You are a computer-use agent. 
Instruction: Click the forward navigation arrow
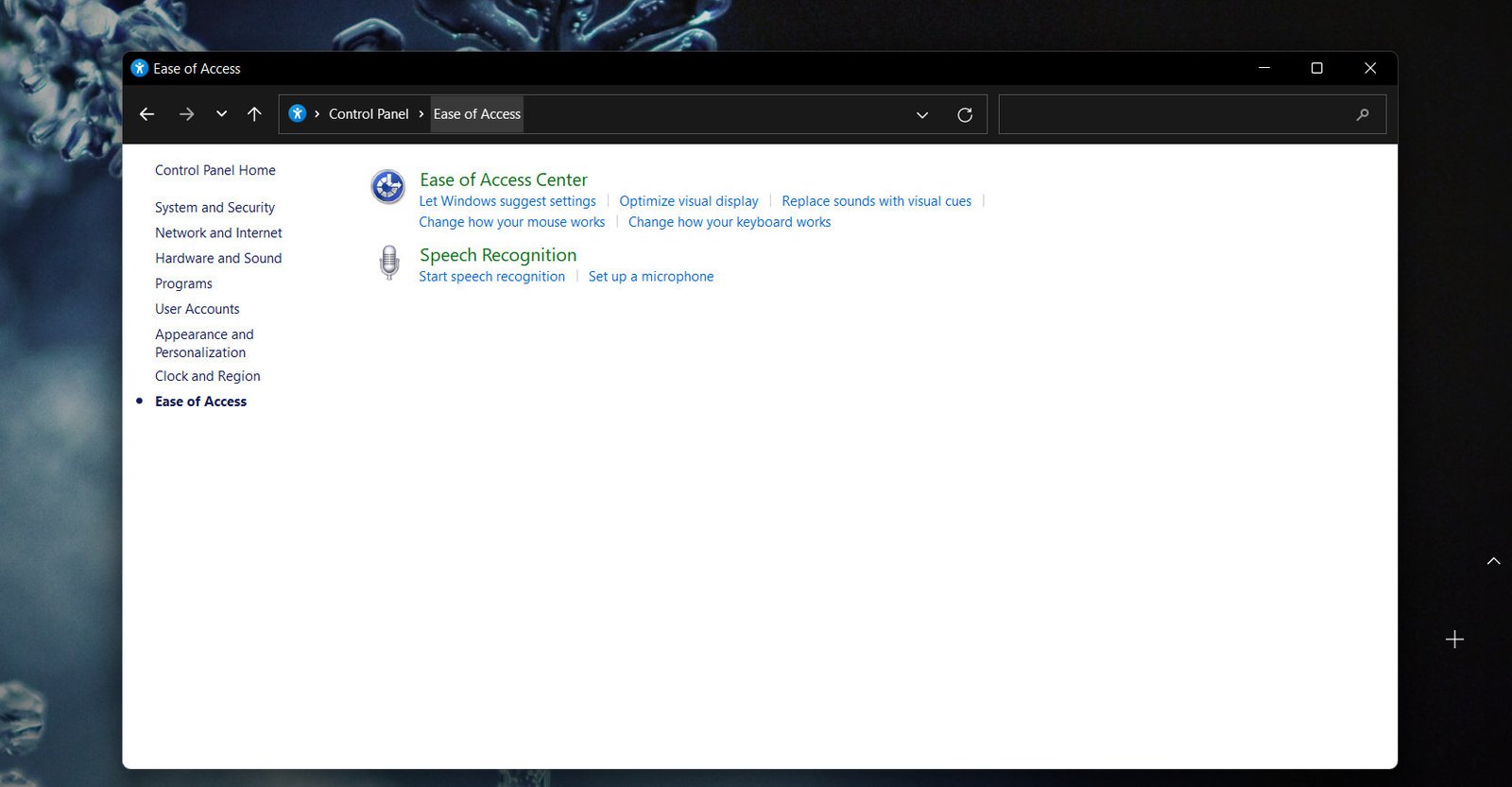187,114
